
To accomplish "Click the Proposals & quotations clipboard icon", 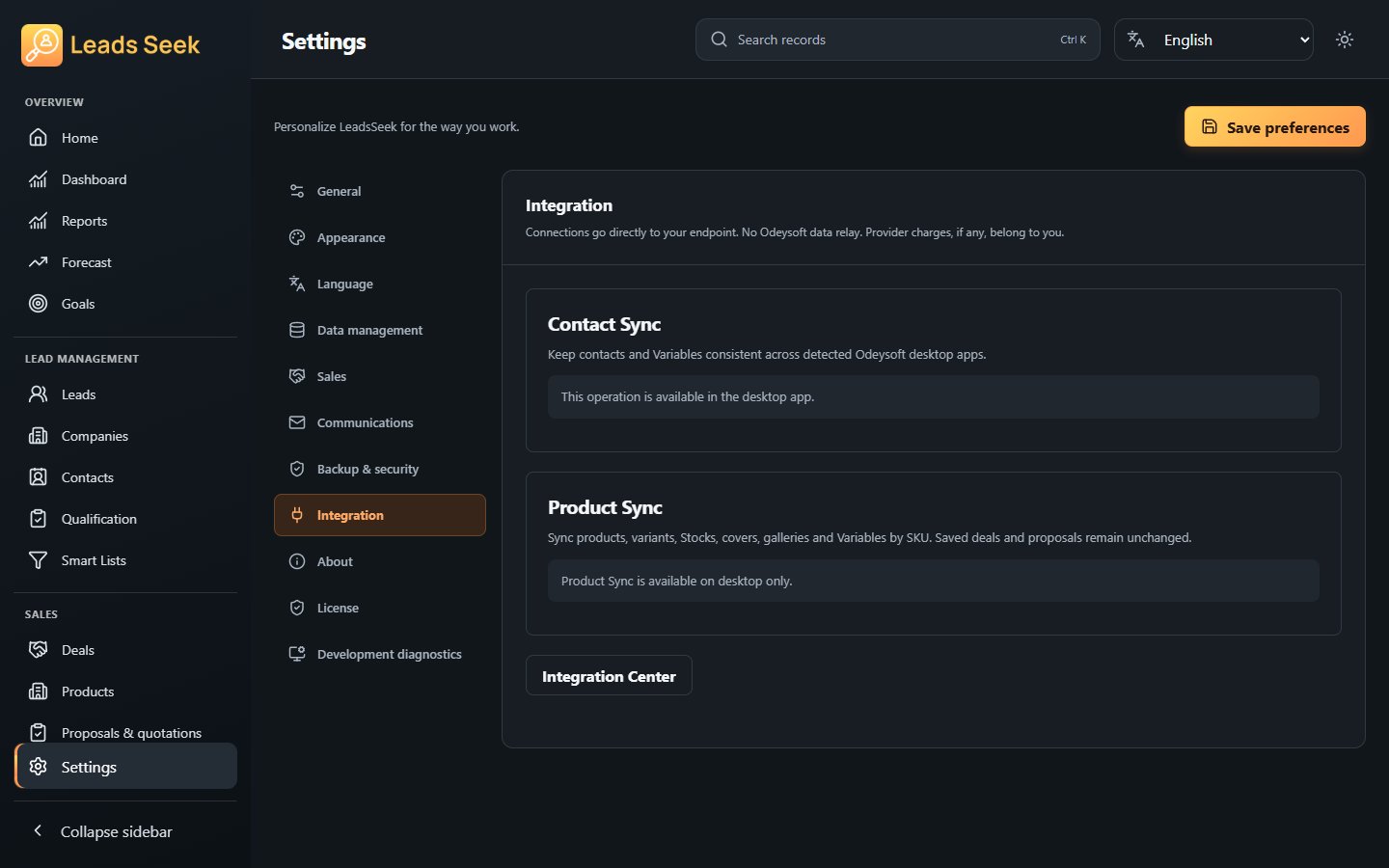I will (x=38, y=733).
